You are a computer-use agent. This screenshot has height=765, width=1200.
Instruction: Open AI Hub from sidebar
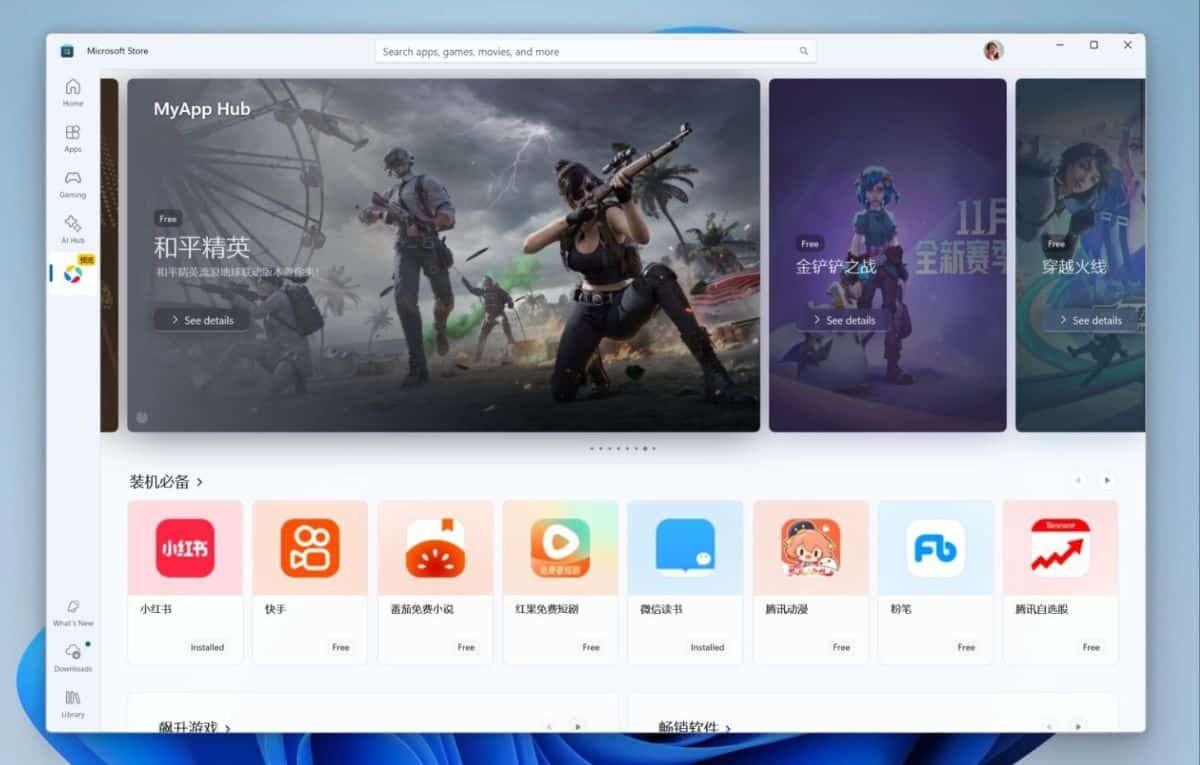[73, 229]
